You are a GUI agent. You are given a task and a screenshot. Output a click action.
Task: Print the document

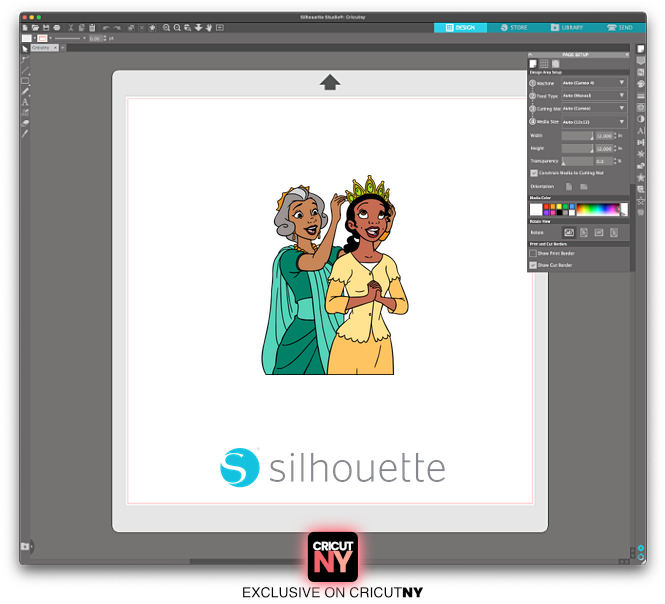(56, 28)
